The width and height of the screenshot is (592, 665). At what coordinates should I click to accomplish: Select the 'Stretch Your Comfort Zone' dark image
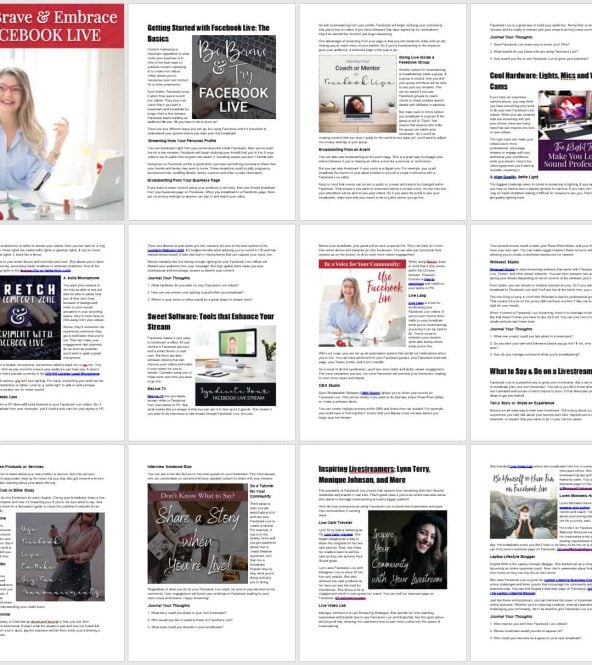pos(30,318)
